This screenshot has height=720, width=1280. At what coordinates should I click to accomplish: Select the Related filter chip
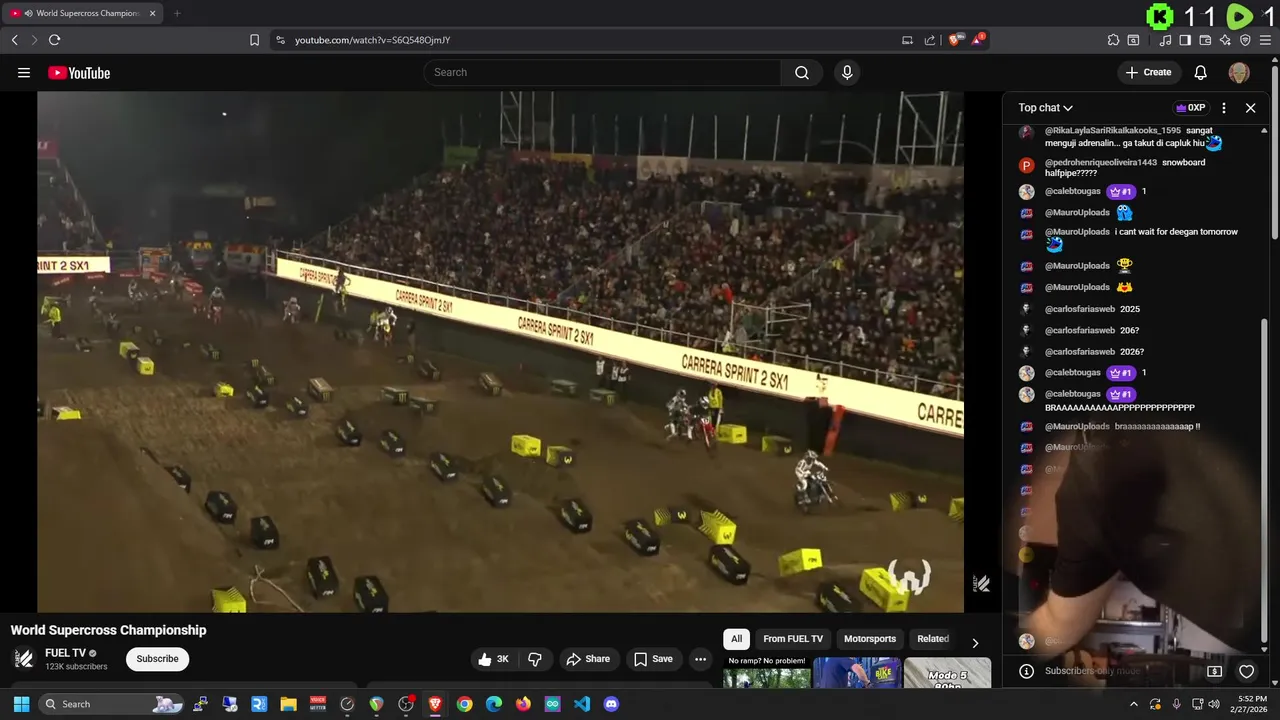coord(933,639)
